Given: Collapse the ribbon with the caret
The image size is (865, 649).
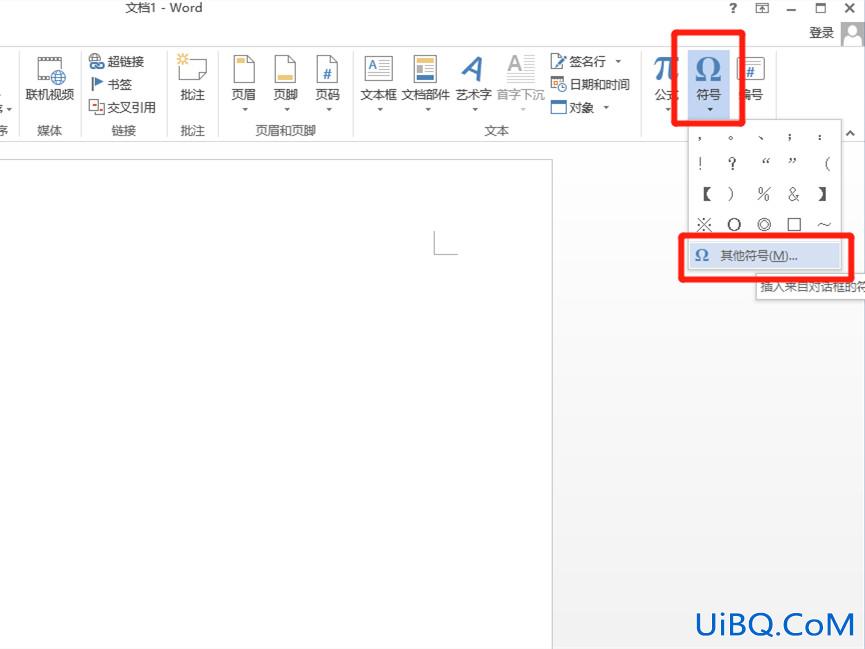Looking at the screenshot, I should [x=851, y=133].
